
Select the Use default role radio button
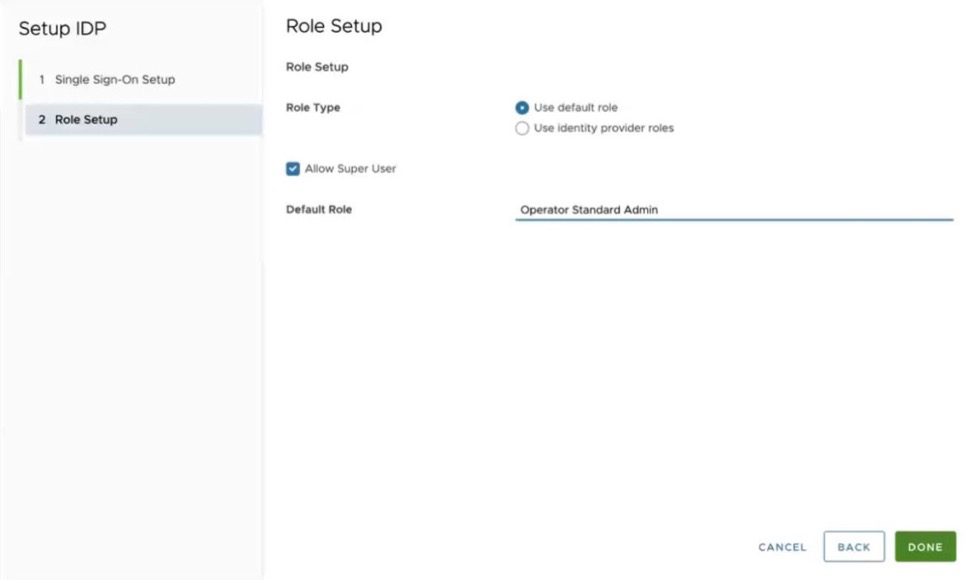(522, 108)
